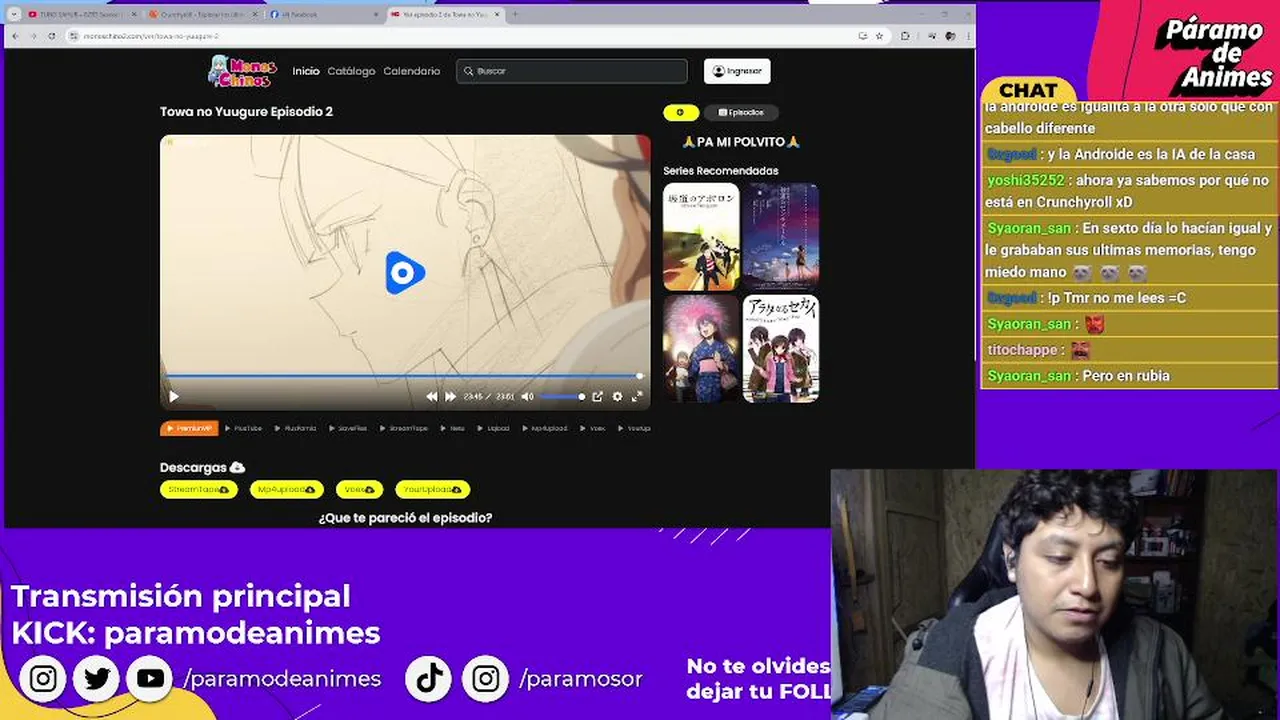Bookmark this page with star icon
The height and width of the screenshot is (720, 1280).
point(879,36)
